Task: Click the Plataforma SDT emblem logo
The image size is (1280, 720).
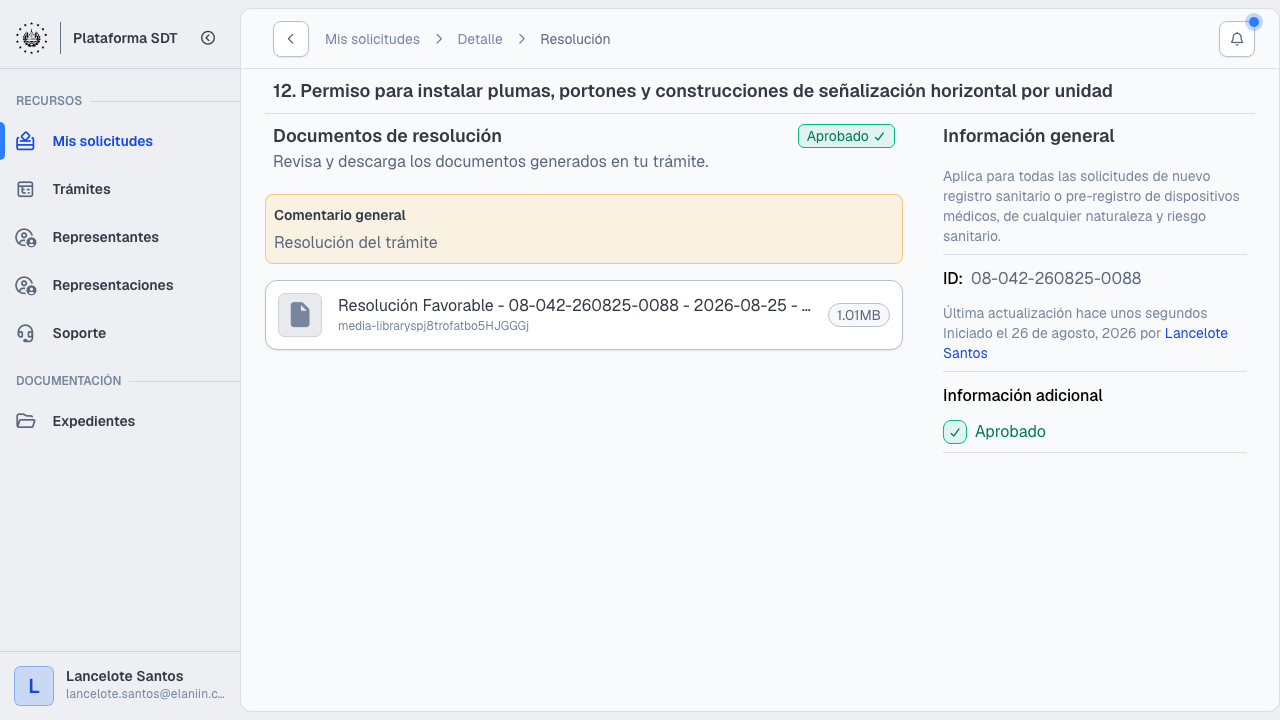Action: 32,38
